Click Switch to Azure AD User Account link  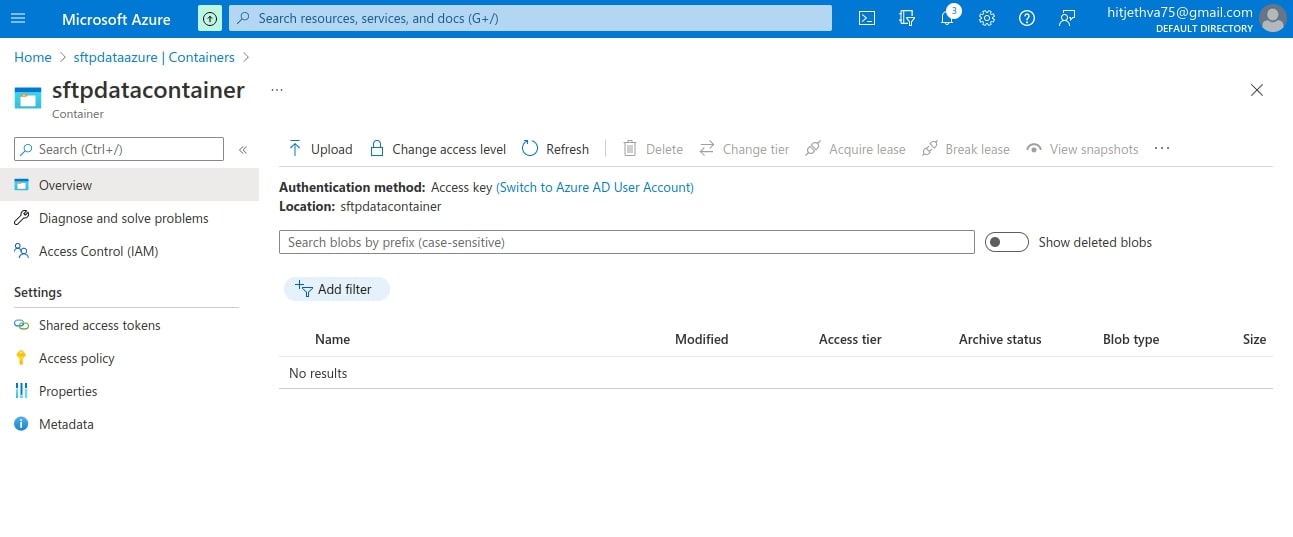(x=595, y=187)
